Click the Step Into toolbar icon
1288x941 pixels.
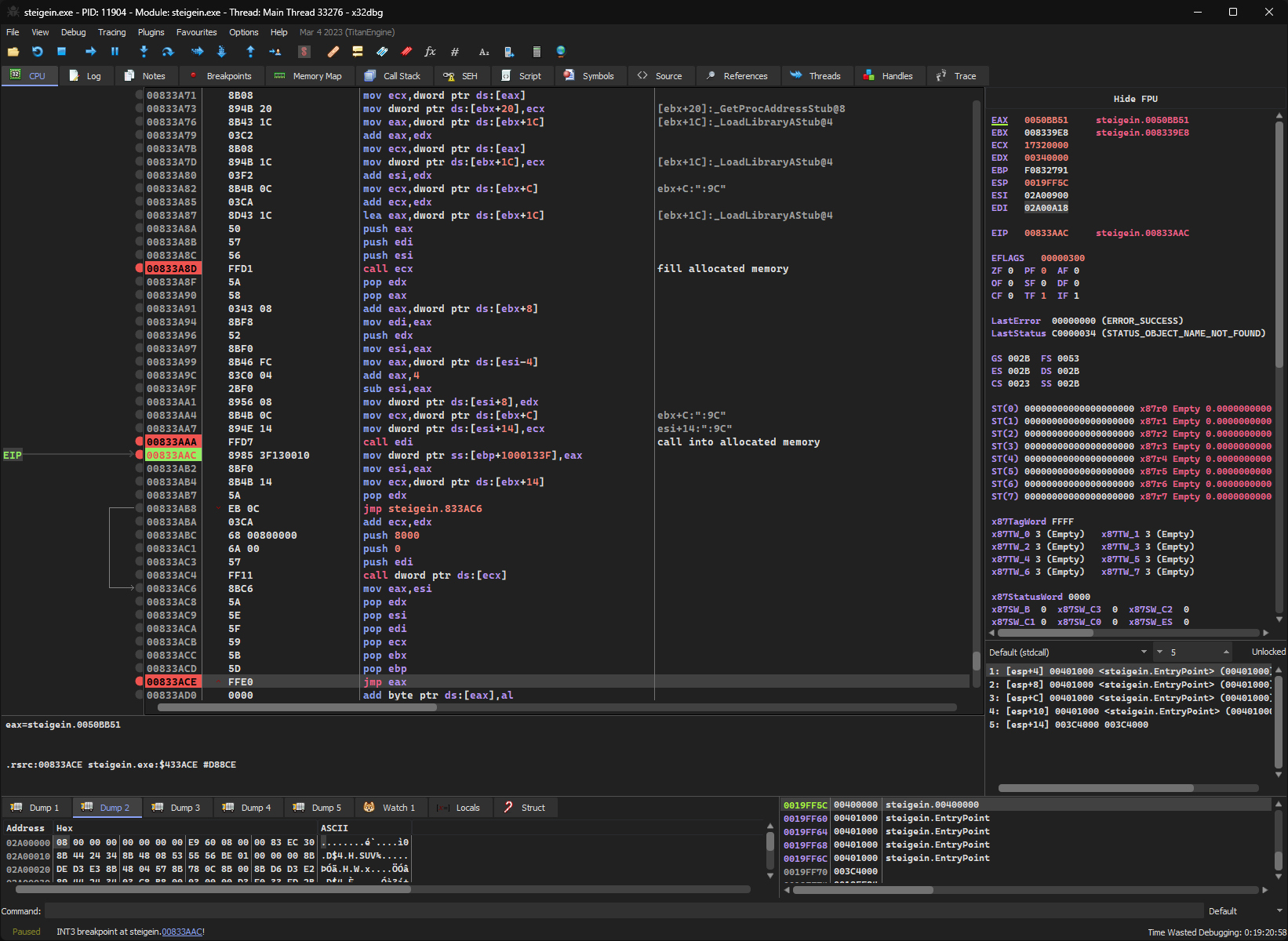pos(144,52)
